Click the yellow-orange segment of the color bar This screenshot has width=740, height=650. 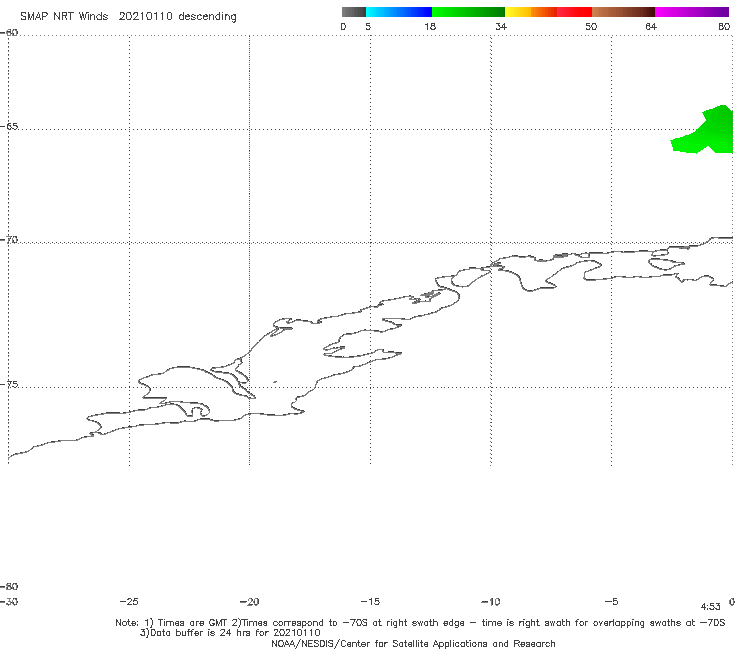pos(531,12)
